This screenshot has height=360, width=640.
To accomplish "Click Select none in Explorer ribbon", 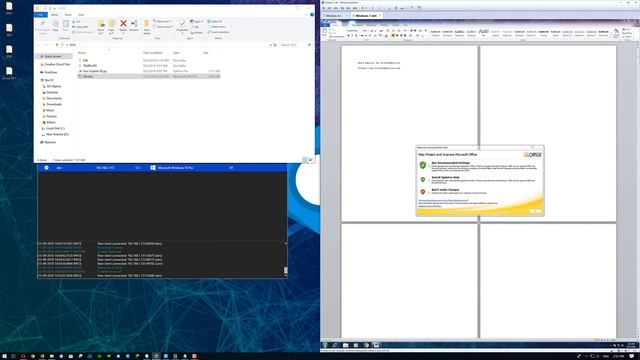I will pyautogui.click(x=216, y=27).
